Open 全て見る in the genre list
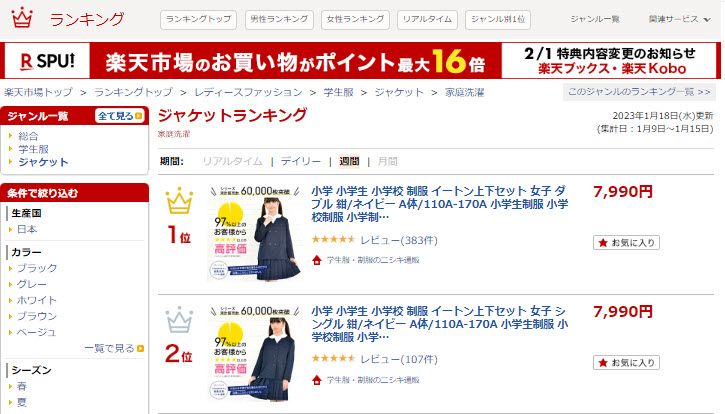This screenshot has height=414, width=725. (120, 116)
